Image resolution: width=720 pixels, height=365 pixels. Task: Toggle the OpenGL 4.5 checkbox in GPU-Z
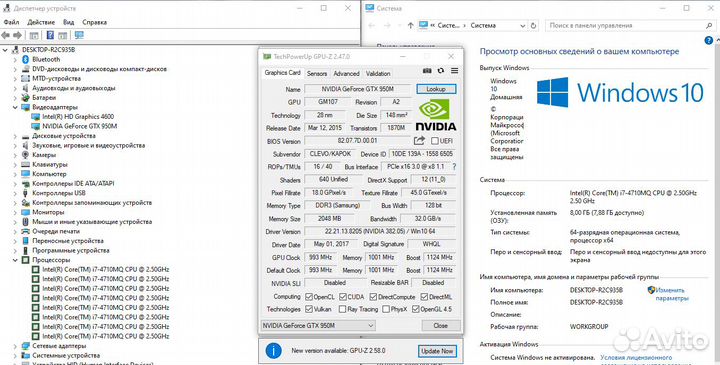416,309
